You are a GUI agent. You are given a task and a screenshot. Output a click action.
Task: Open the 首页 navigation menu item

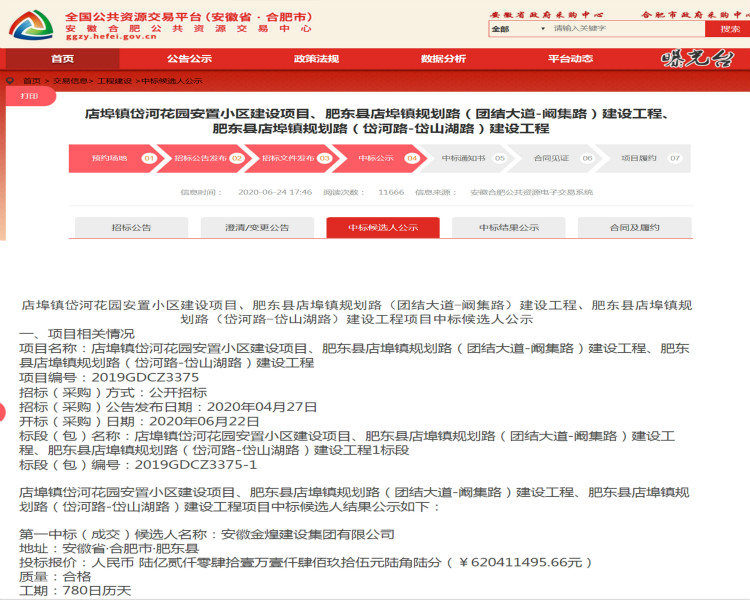(x=62, y=59)
